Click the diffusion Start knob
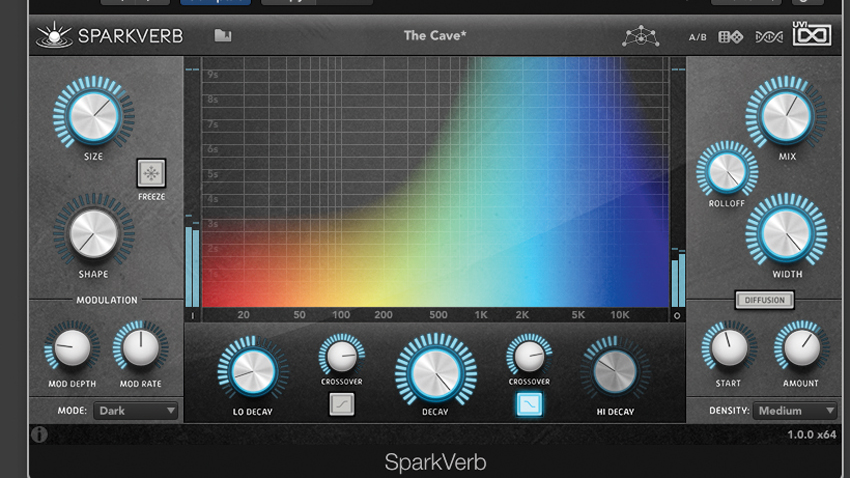The height and width of the screenshot is (478, 850). point(729,348)
